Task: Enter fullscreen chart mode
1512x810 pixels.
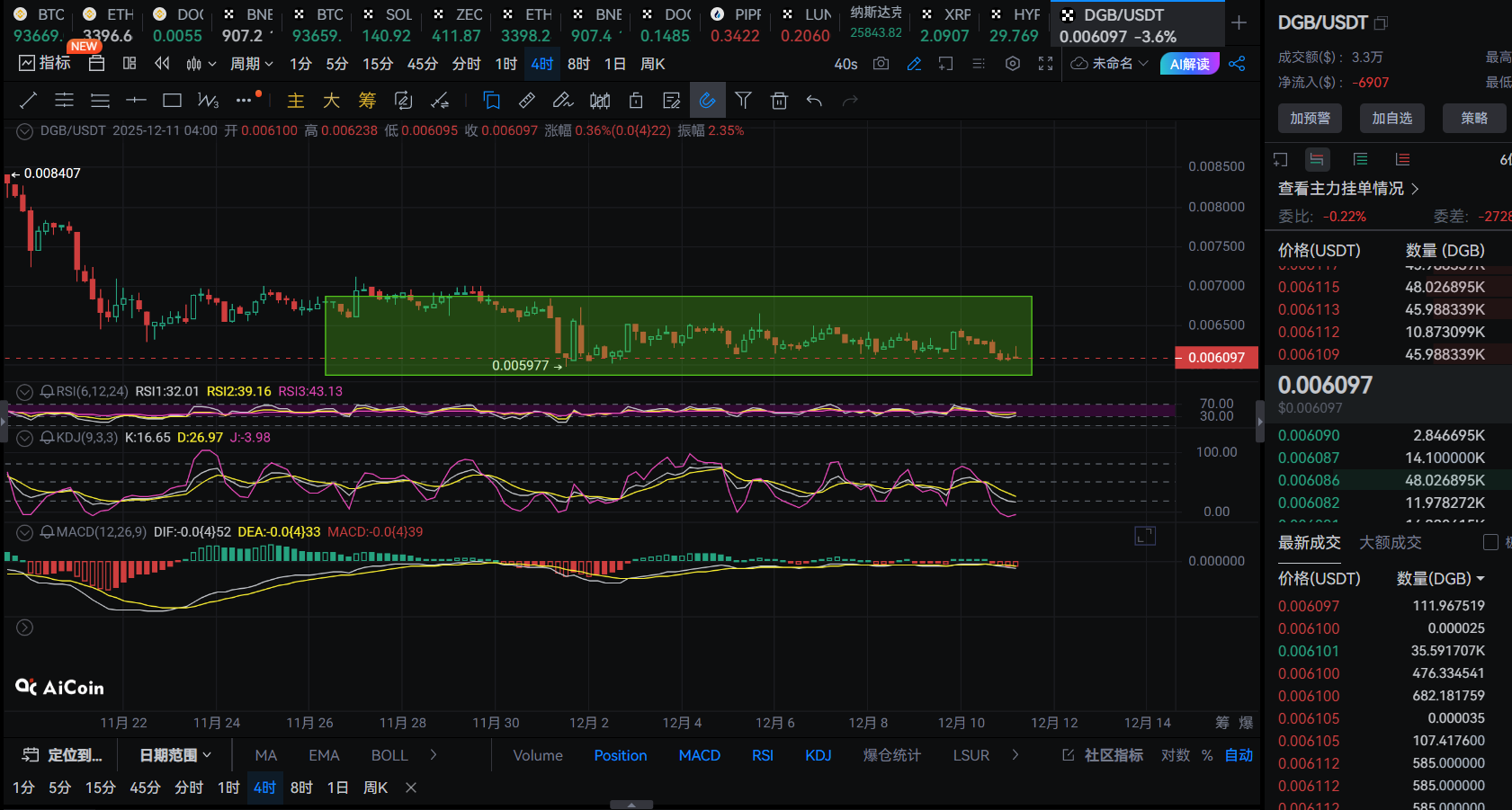Action: click(1045, 64)
